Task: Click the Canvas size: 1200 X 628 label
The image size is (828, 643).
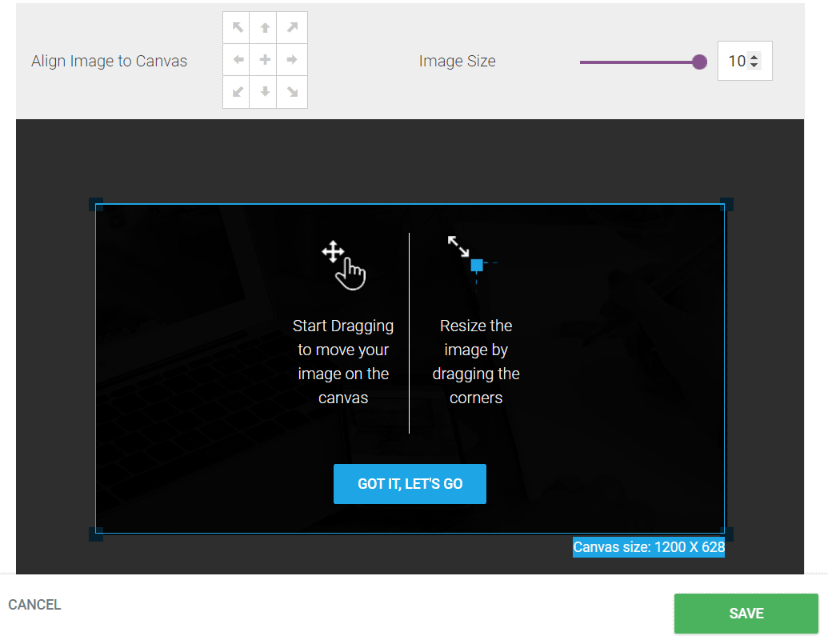Action: click(649, 547)
